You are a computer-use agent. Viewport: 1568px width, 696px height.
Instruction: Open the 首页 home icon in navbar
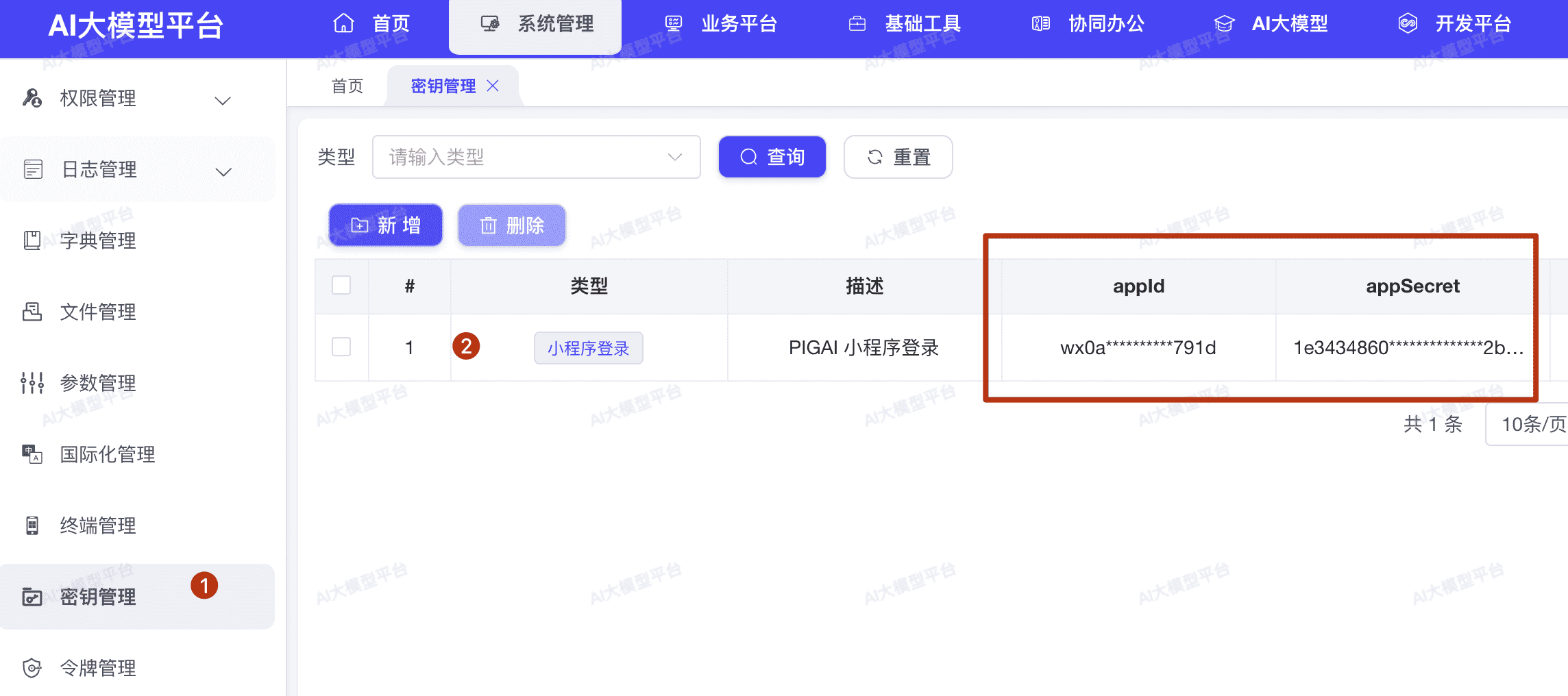343,23
